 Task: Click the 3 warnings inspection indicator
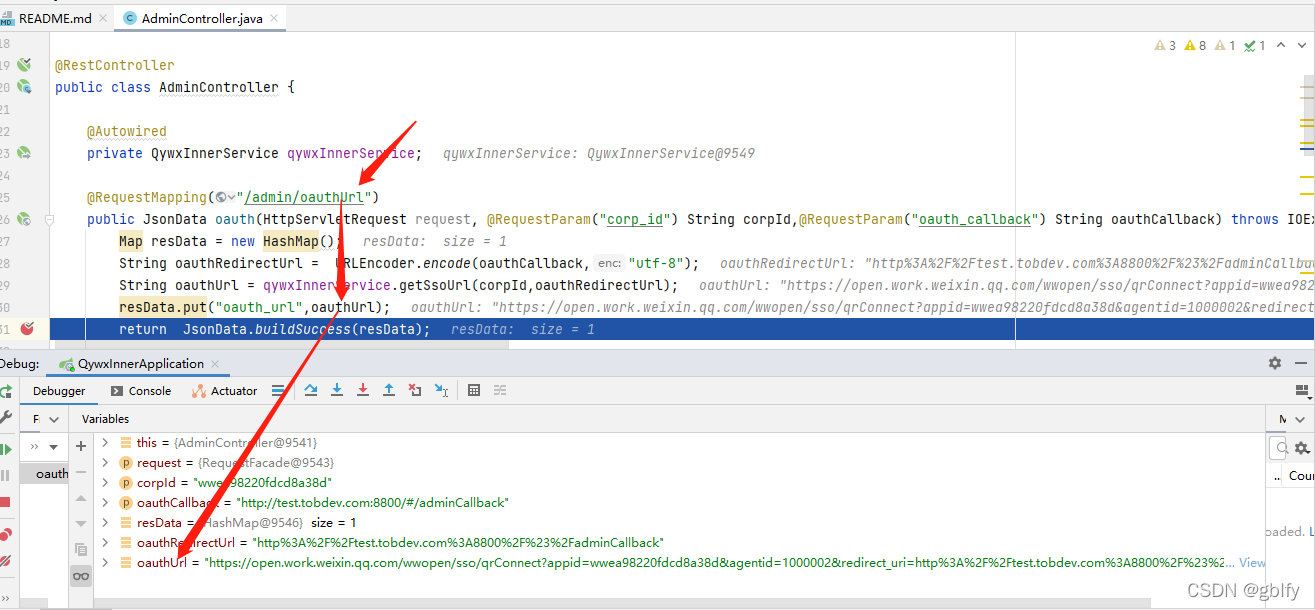(1165, 45)
